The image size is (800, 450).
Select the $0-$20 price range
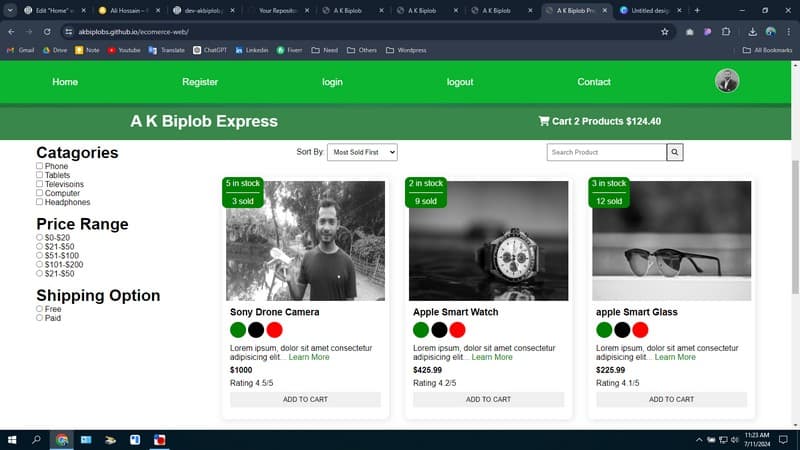pyautogui.click(x=39, y=237)
